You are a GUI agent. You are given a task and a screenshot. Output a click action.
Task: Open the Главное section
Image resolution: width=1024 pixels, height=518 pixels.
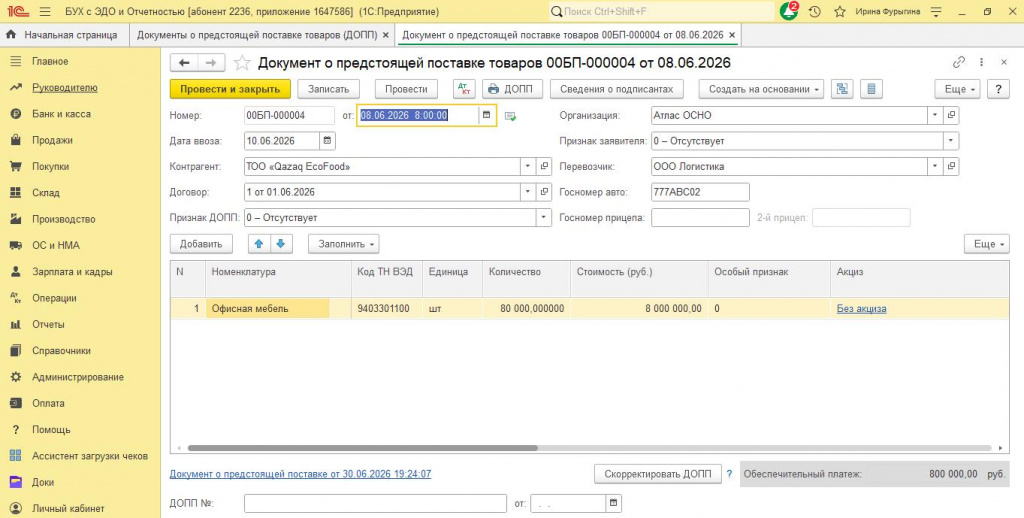pos(50,61)
